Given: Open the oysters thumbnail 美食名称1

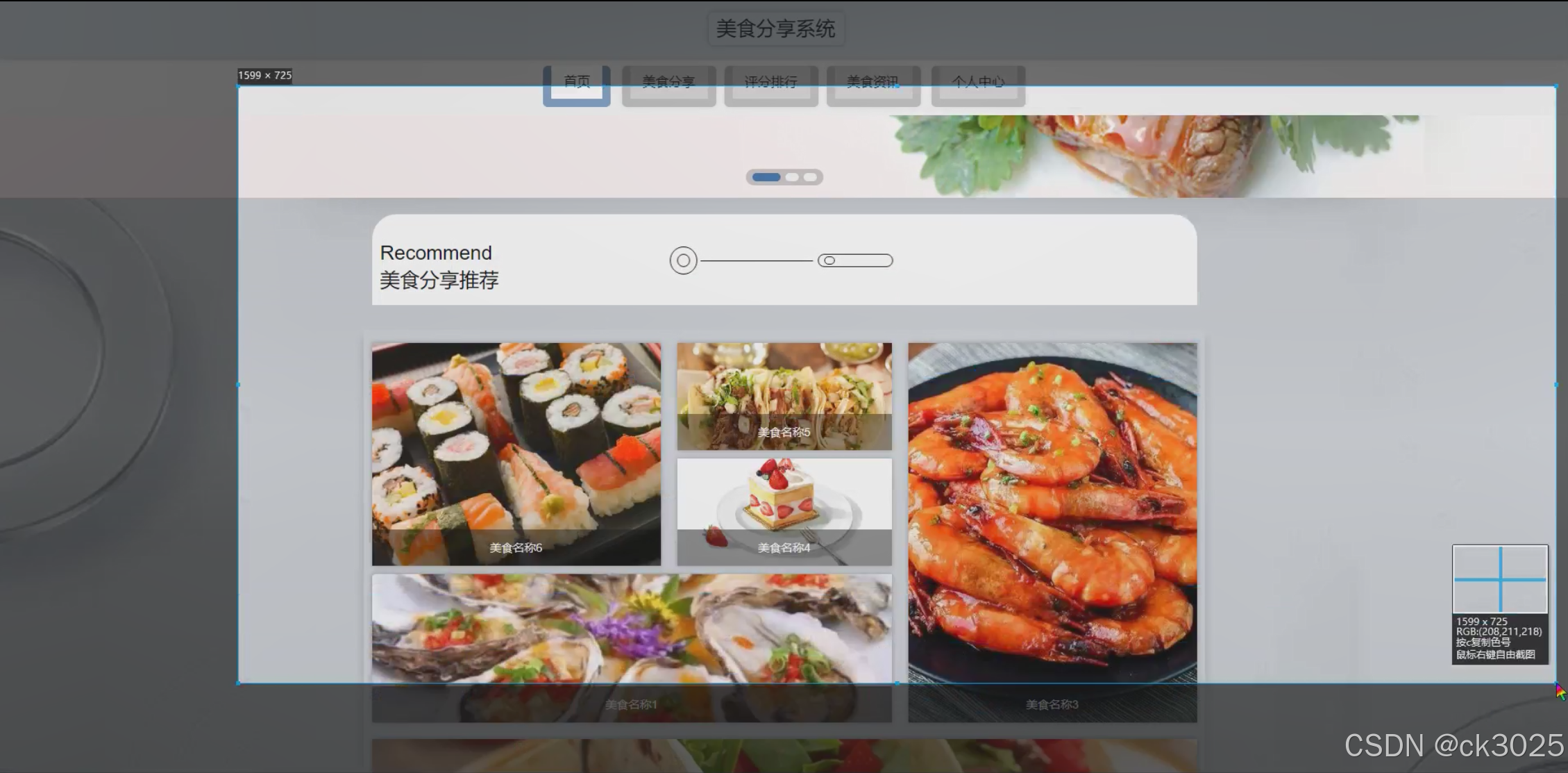Looking at the screenshot, I should [632, 647].
